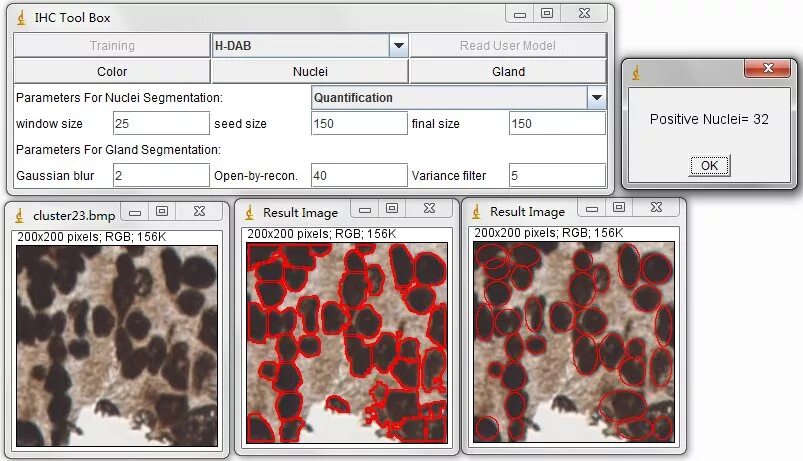This screenshot has width=803, height=461.
Task: Maximize the cluster23.bmp window
Action: point(162,212)
